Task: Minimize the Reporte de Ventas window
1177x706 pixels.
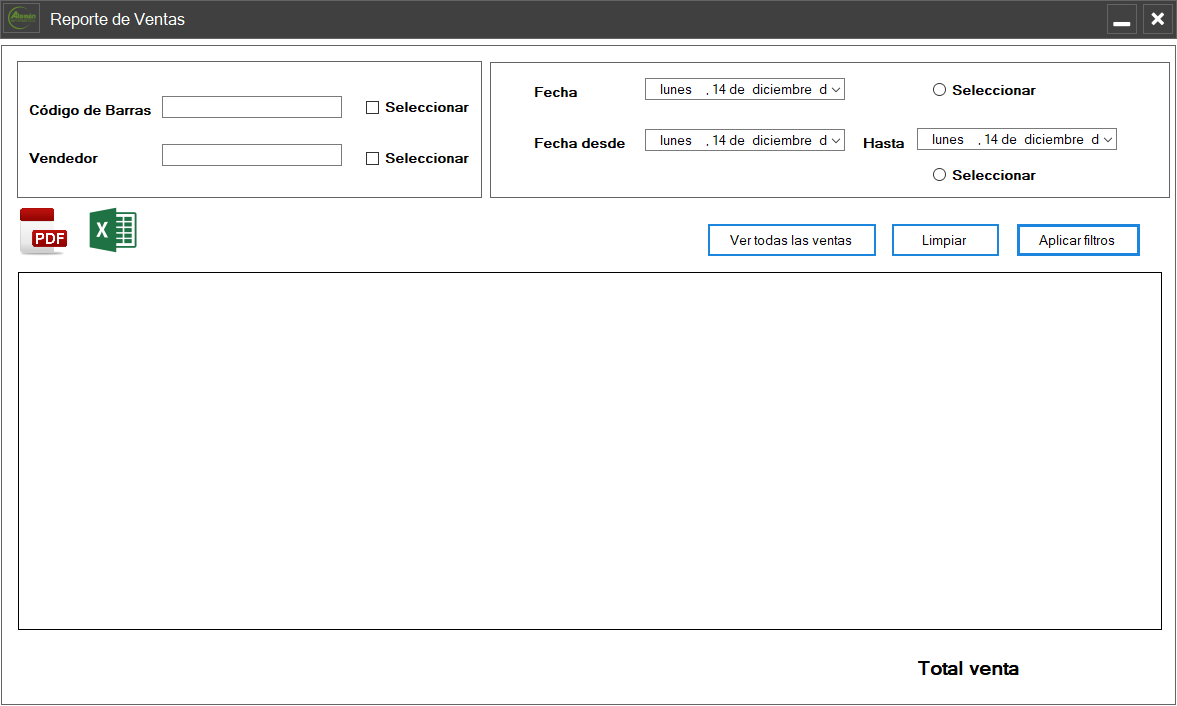Action: [1122, 19]
